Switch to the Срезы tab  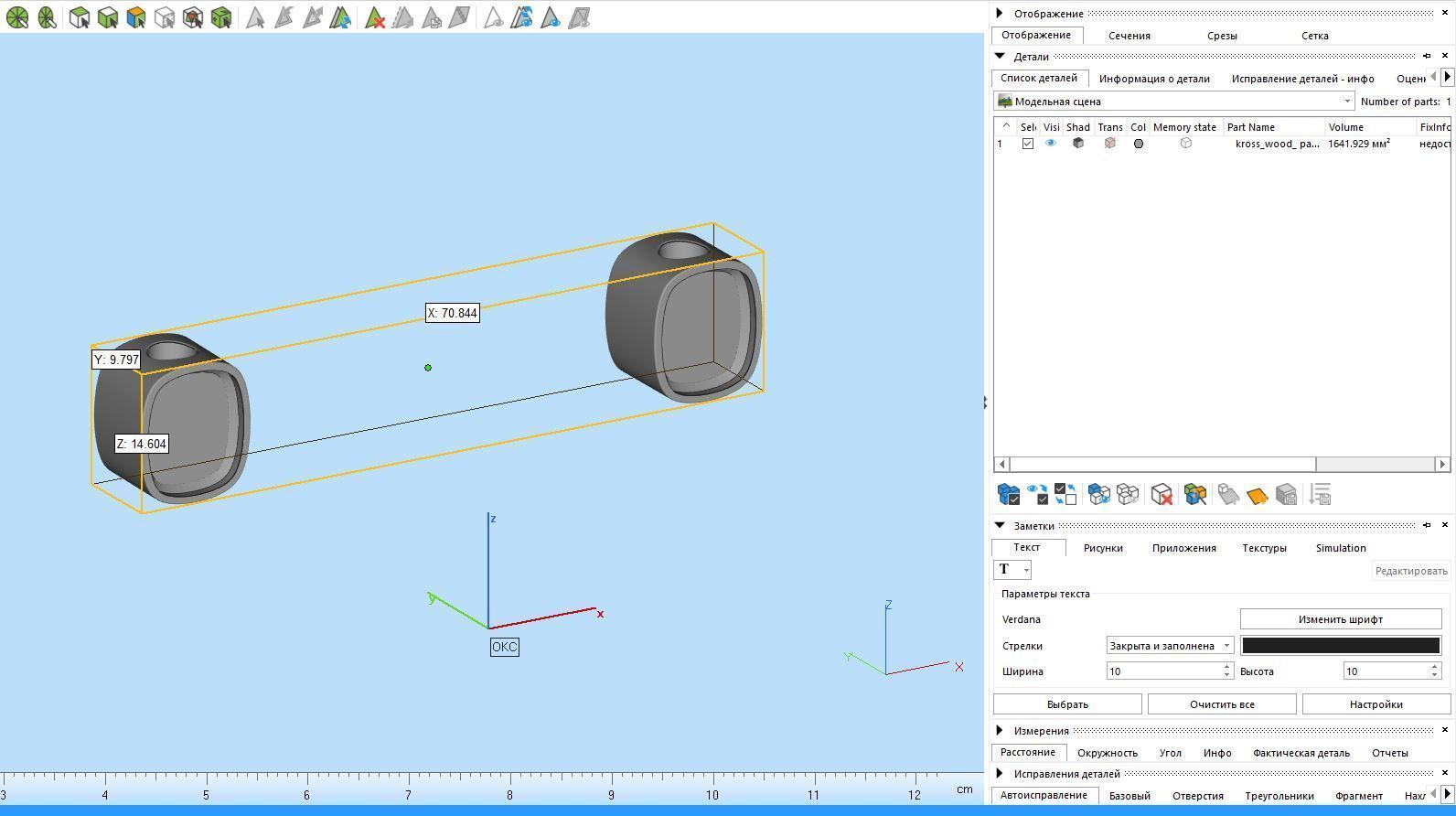tap(1222, 36)
